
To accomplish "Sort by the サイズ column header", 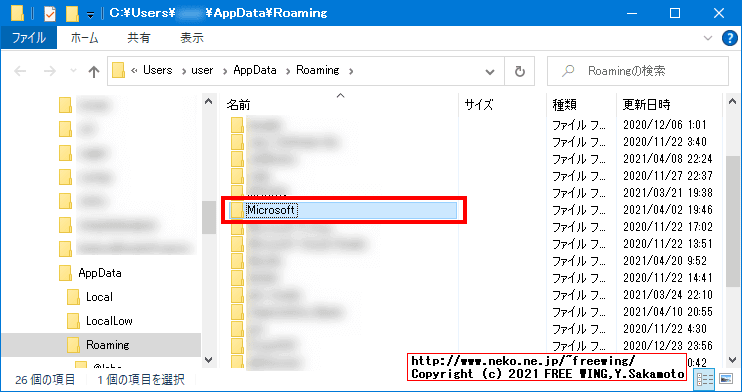I will (x=479, y=105).
